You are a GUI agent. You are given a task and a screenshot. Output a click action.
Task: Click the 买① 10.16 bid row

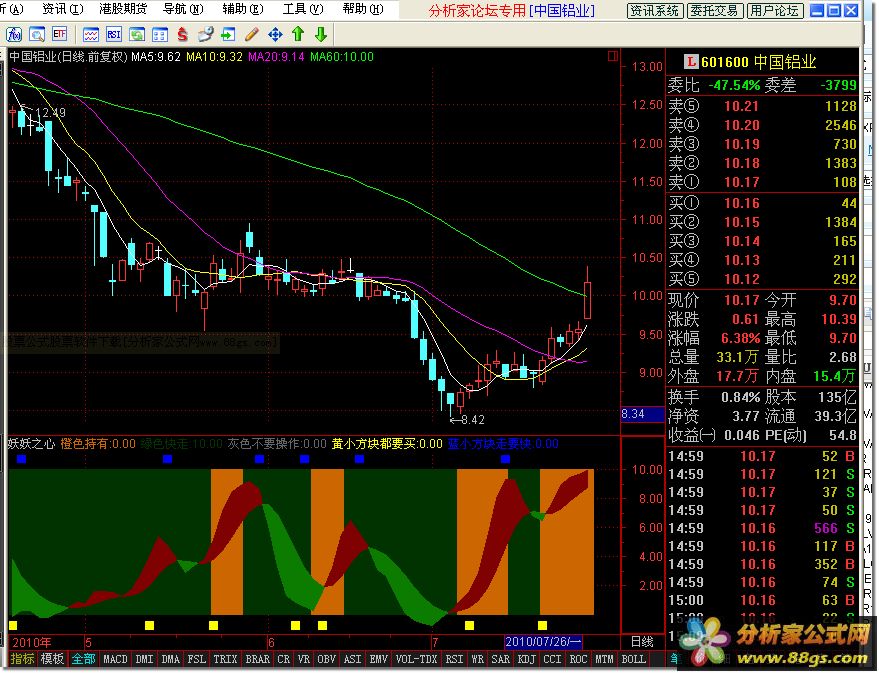pos(762,203)
